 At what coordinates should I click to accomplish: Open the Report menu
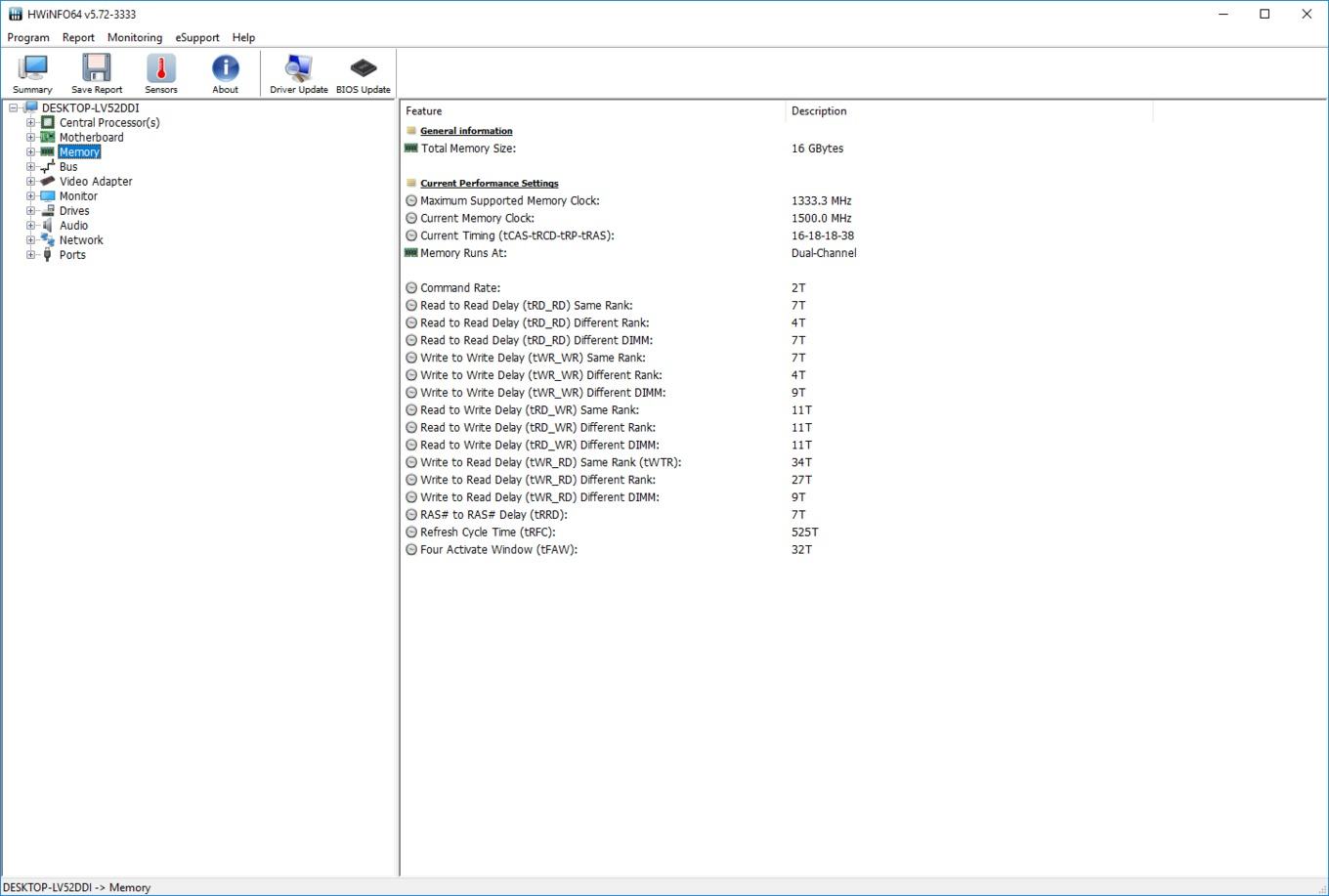[78, 38]
